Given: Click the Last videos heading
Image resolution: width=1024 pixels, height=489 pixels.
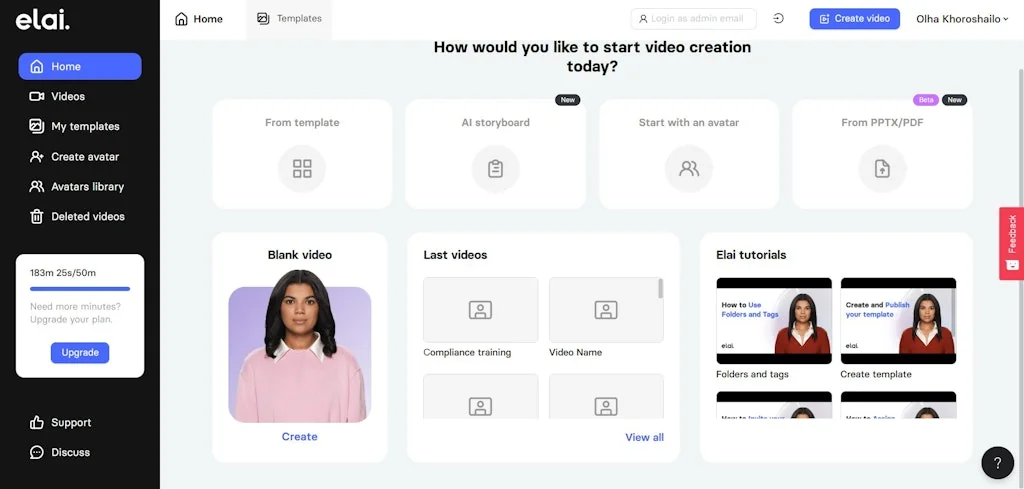Looking at the screenshot, I should tap(455, 255).
